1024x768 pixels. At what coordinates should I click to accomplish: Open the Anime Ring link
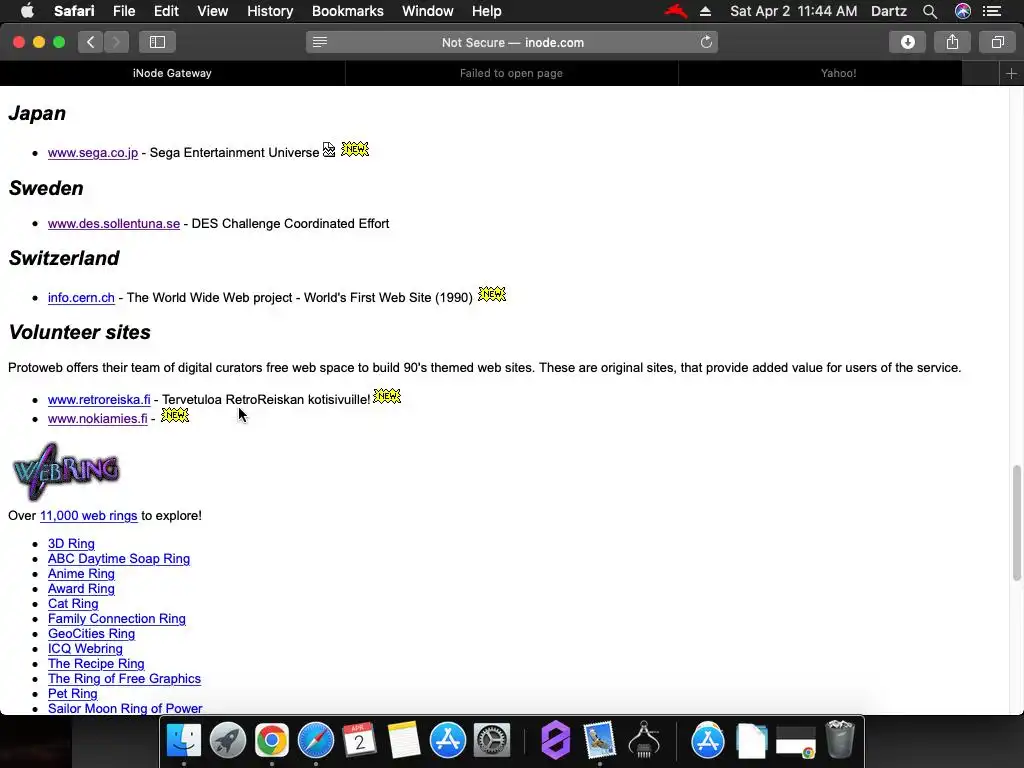[81, 574]
